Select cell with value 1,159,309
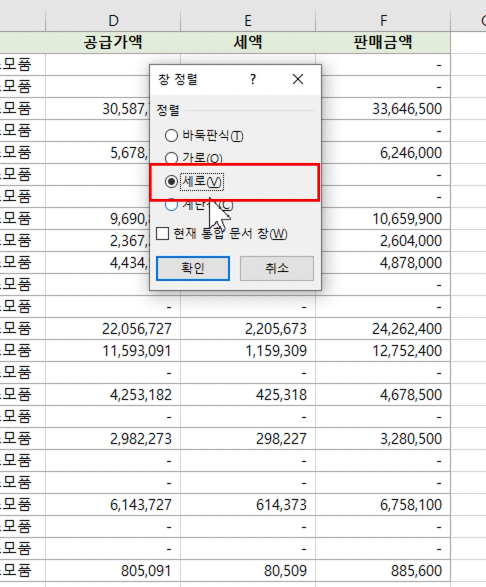Image resolution: width=486 pixels, height=587 pixels. pyautogui.click(x=248, y=351)
